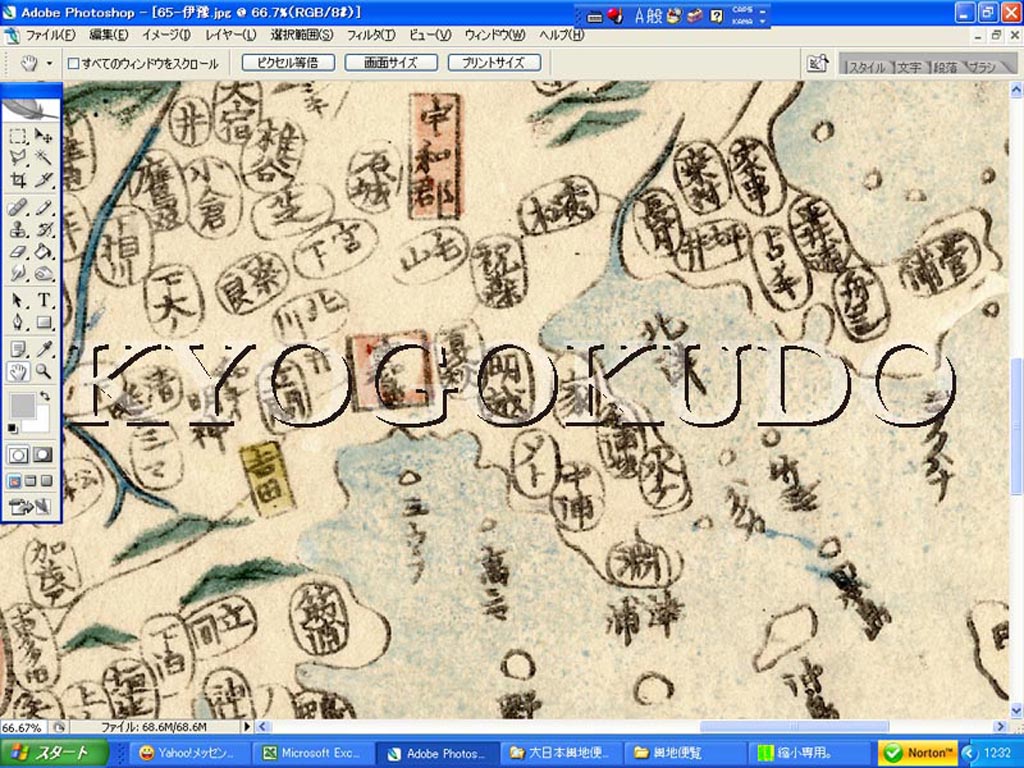This screenshot has width=1024, height=768.
Task: Click the プリントサイズ button
Action: point(494,63)
